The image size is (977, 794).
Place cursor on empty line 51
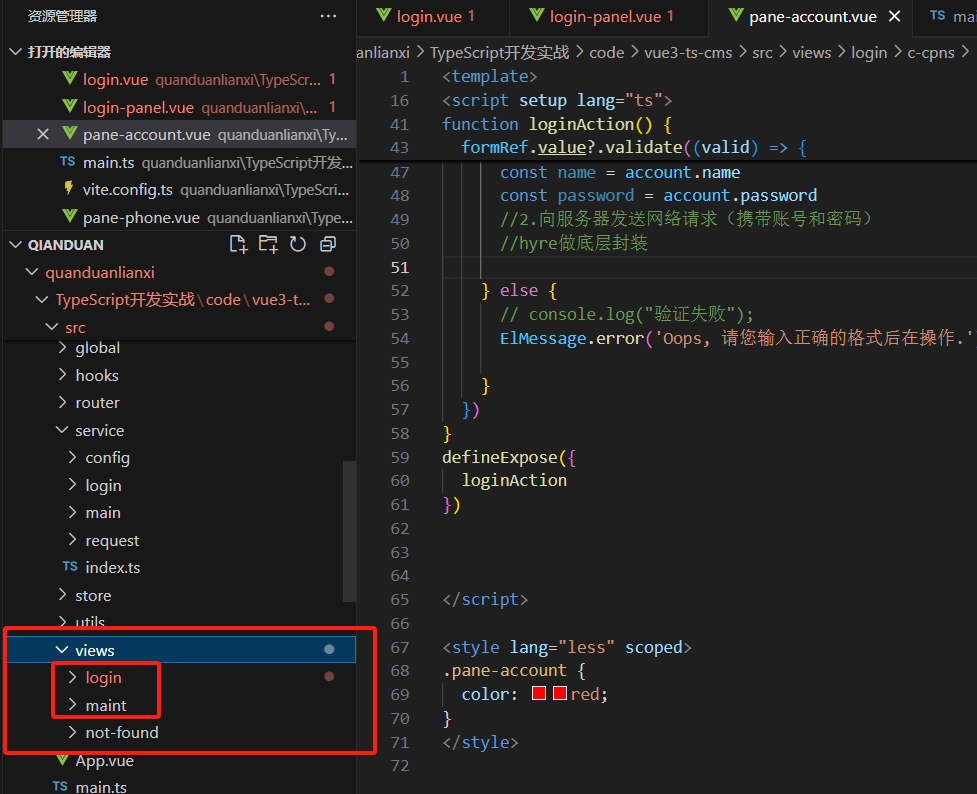point(710,267)
